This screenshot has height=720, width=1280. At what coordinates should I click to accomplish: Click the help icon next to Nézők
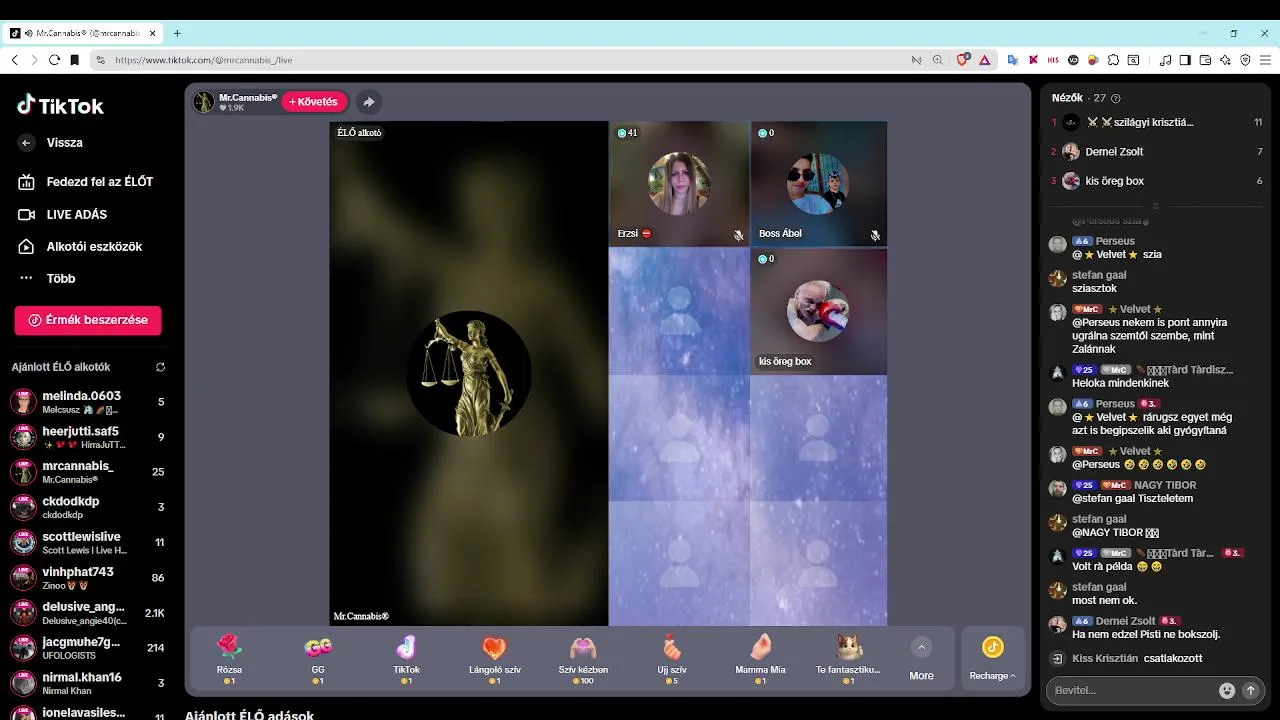(x=1116, y=98)
